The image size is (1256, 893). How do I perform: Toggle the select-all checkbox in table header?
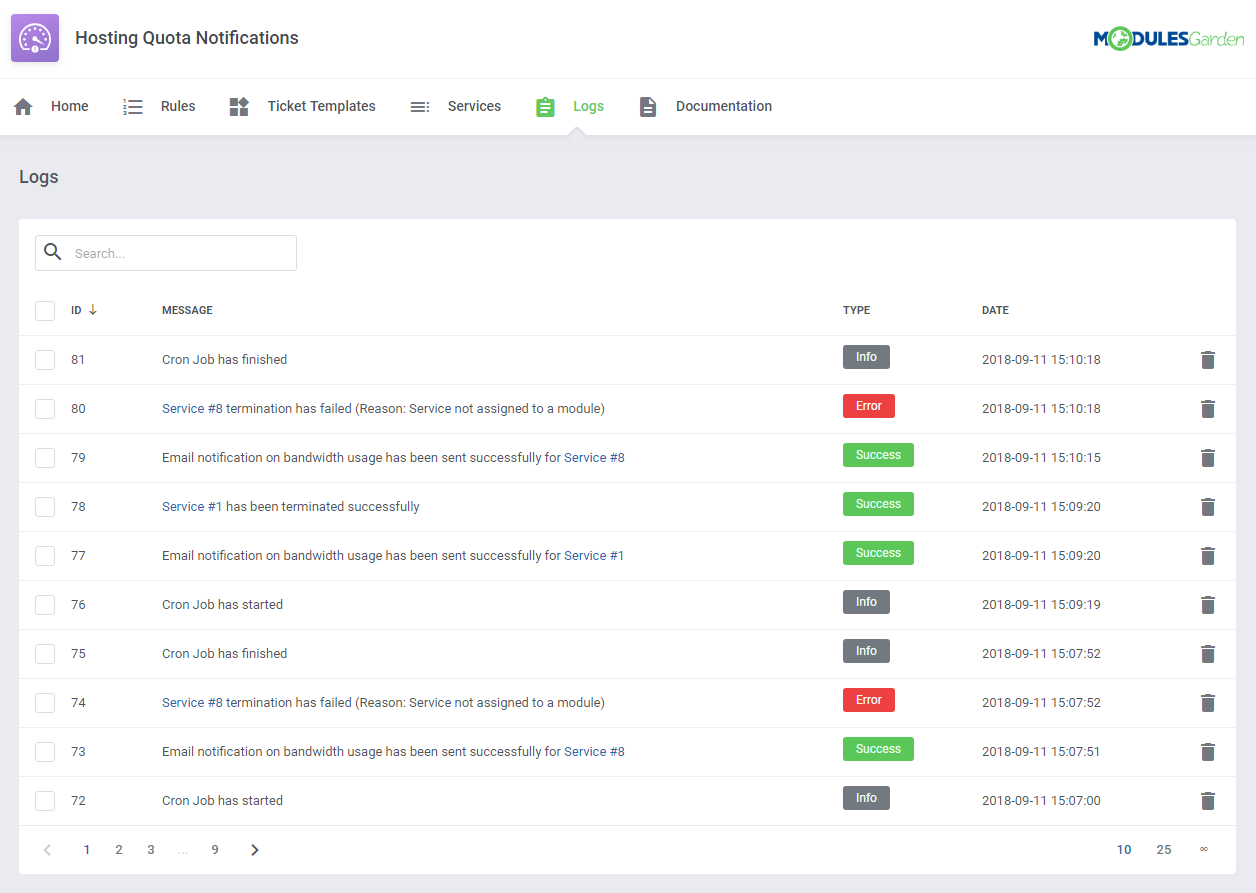[45, 311]
